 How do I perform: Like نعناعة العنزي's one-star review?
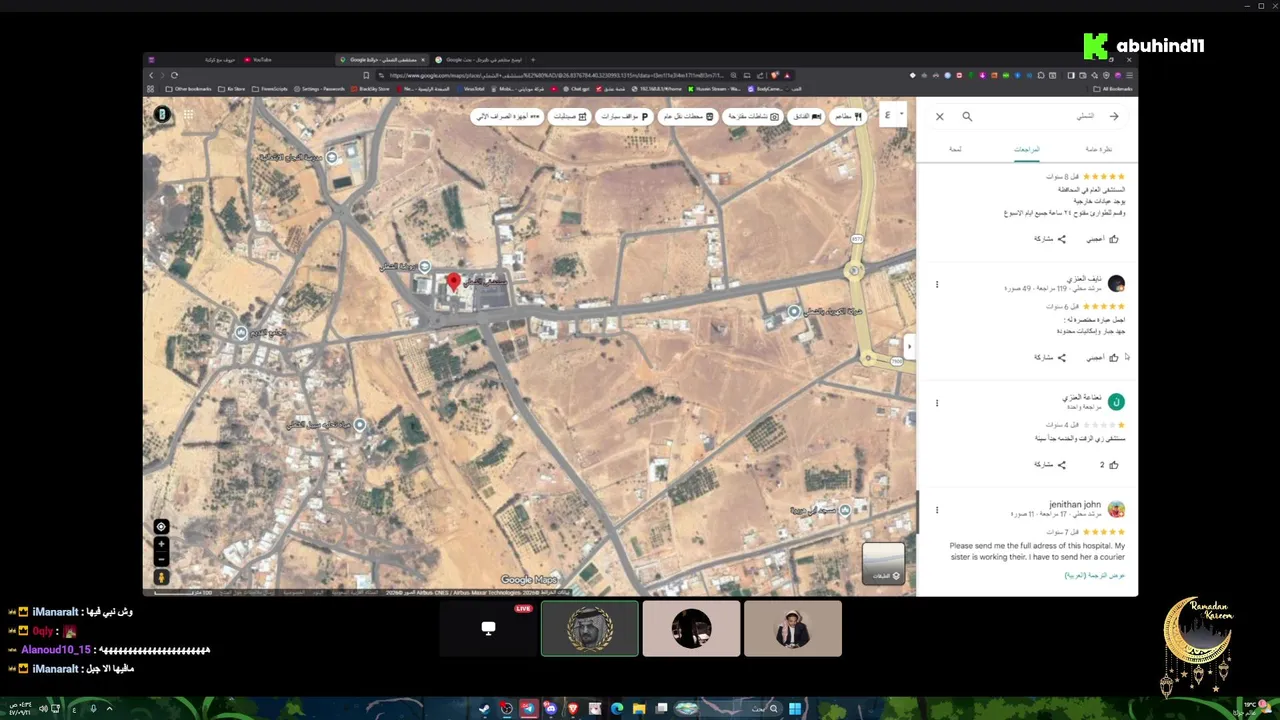point(1109,465)
